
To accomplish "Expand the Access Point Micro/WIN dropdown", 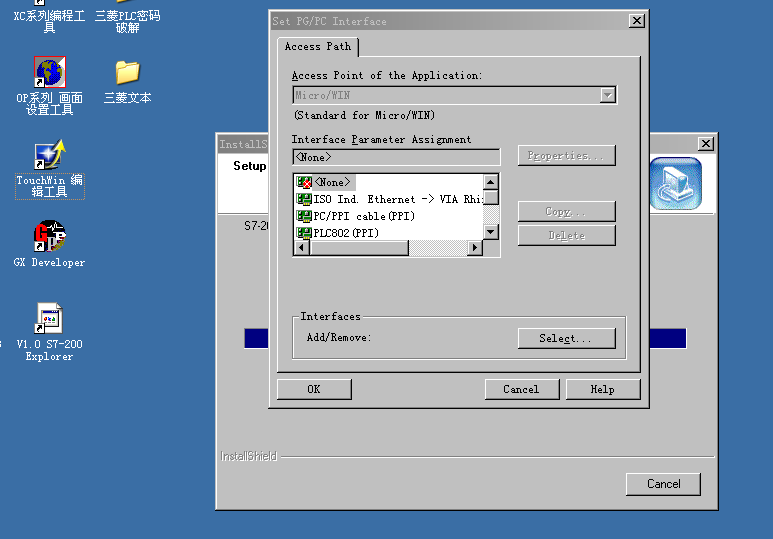I will (x=607, y=95).
